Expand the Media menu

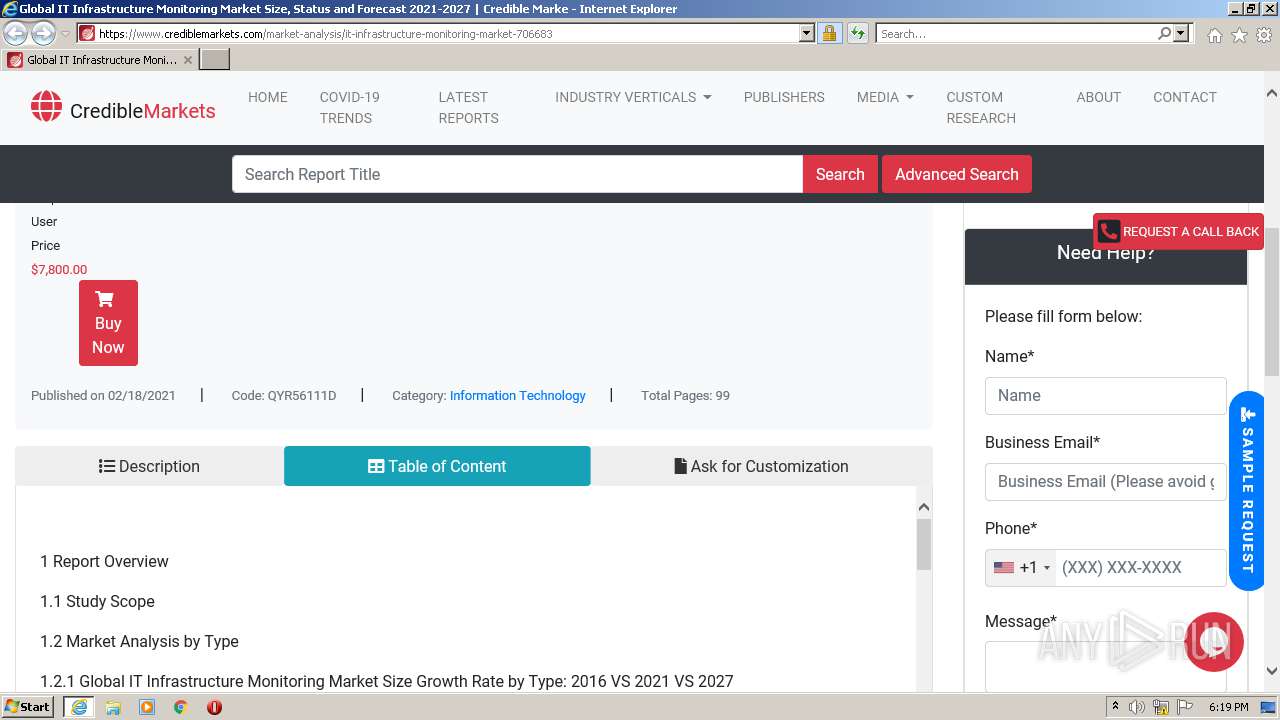coord(885,97)
